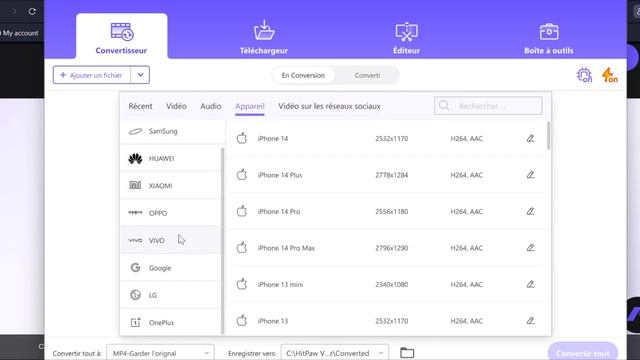Screen dimensions: 640x360
Task: Choose the iPhone 13 mini preset
Action: 386,284
